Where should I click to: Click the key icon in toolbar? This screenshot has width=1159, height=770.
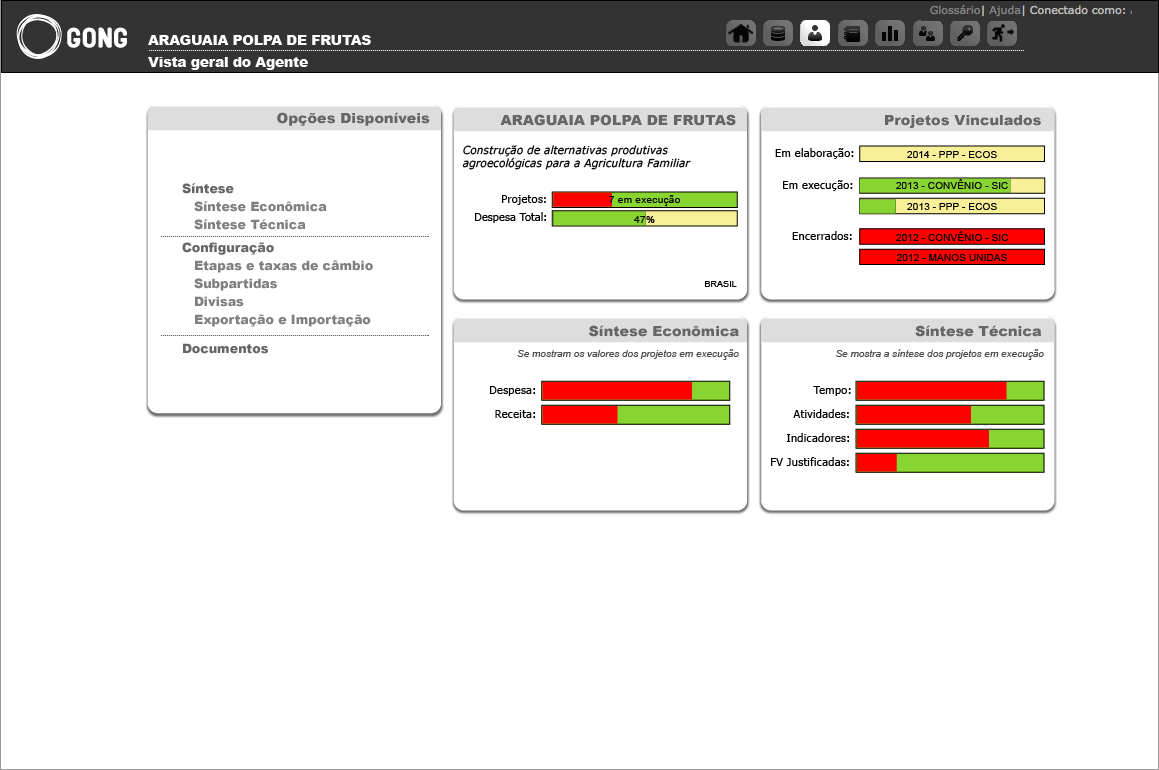click(964, 33)
